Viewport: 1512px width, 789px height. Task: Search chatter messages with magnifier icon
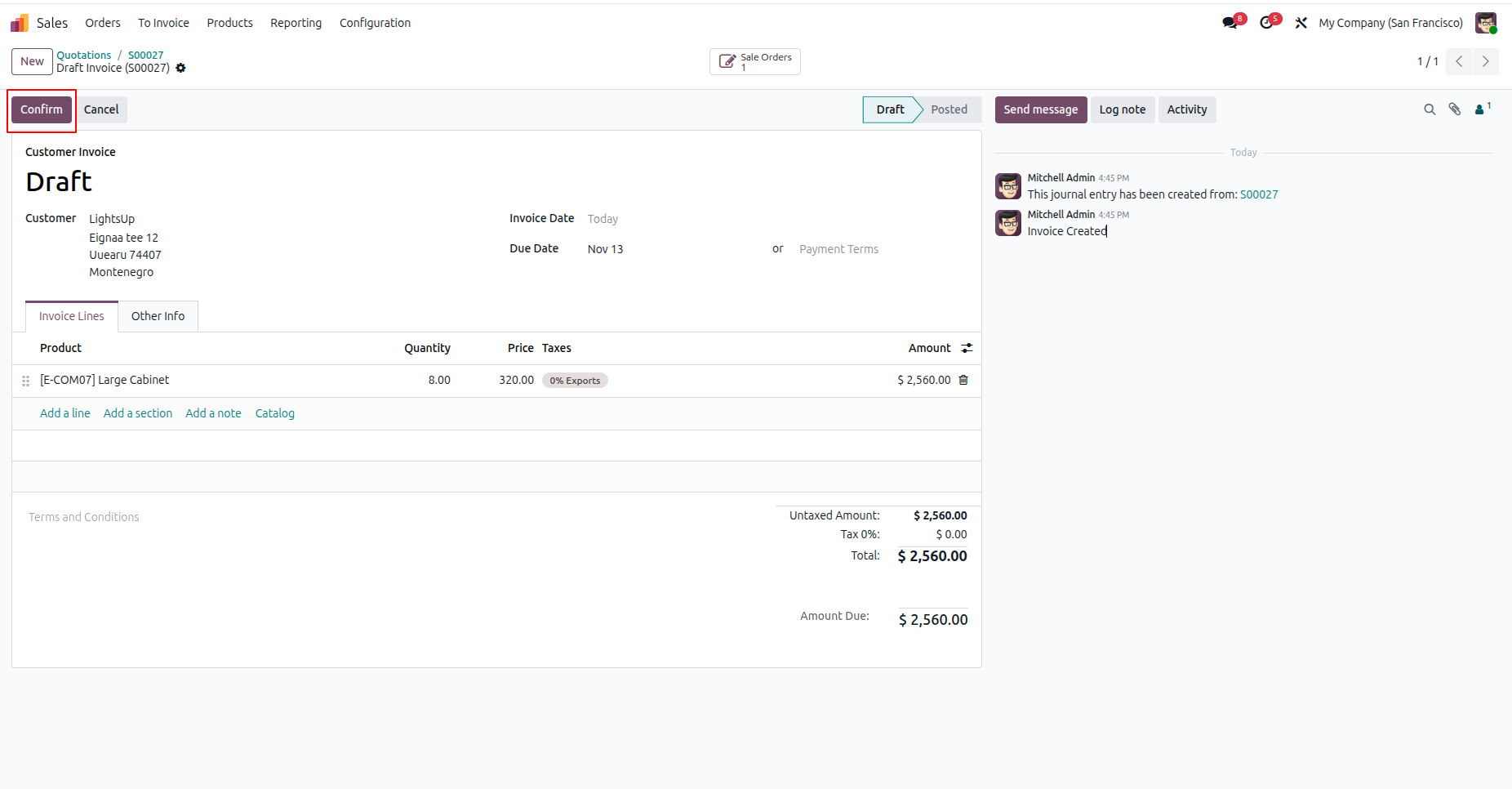1430,109
